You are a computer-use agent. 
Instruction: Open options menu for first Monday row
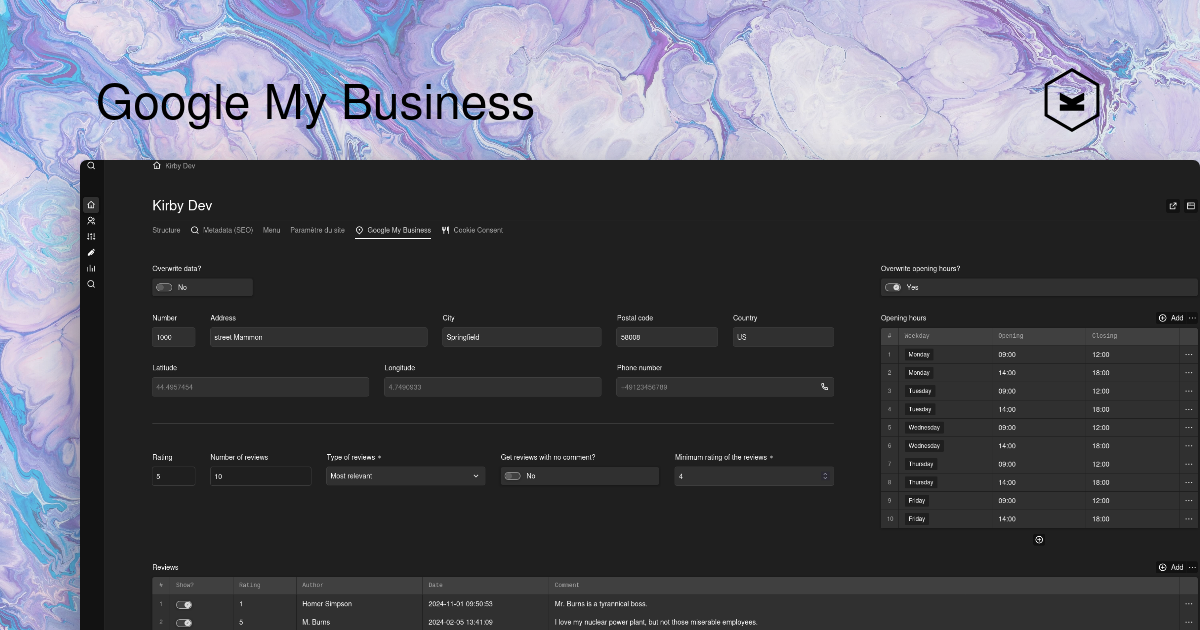point(1188,354)
